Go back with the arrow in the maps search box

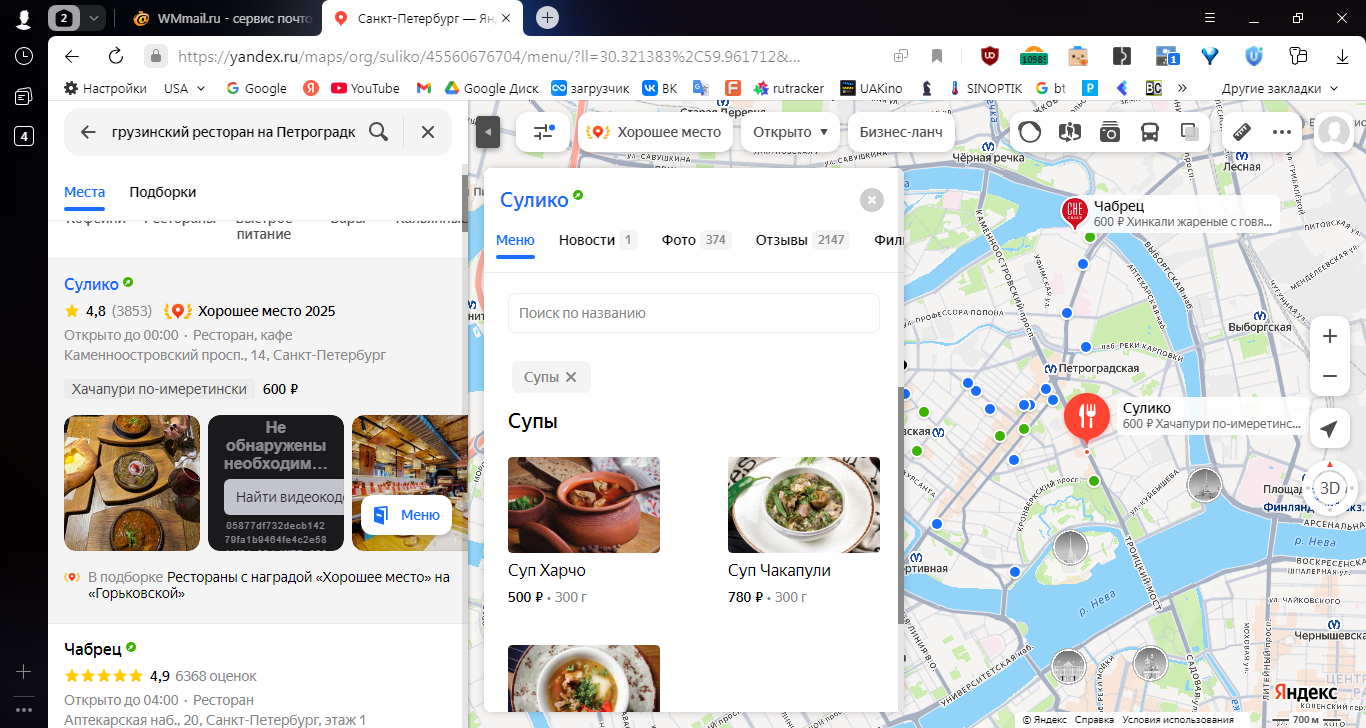(x=88, y=132)
